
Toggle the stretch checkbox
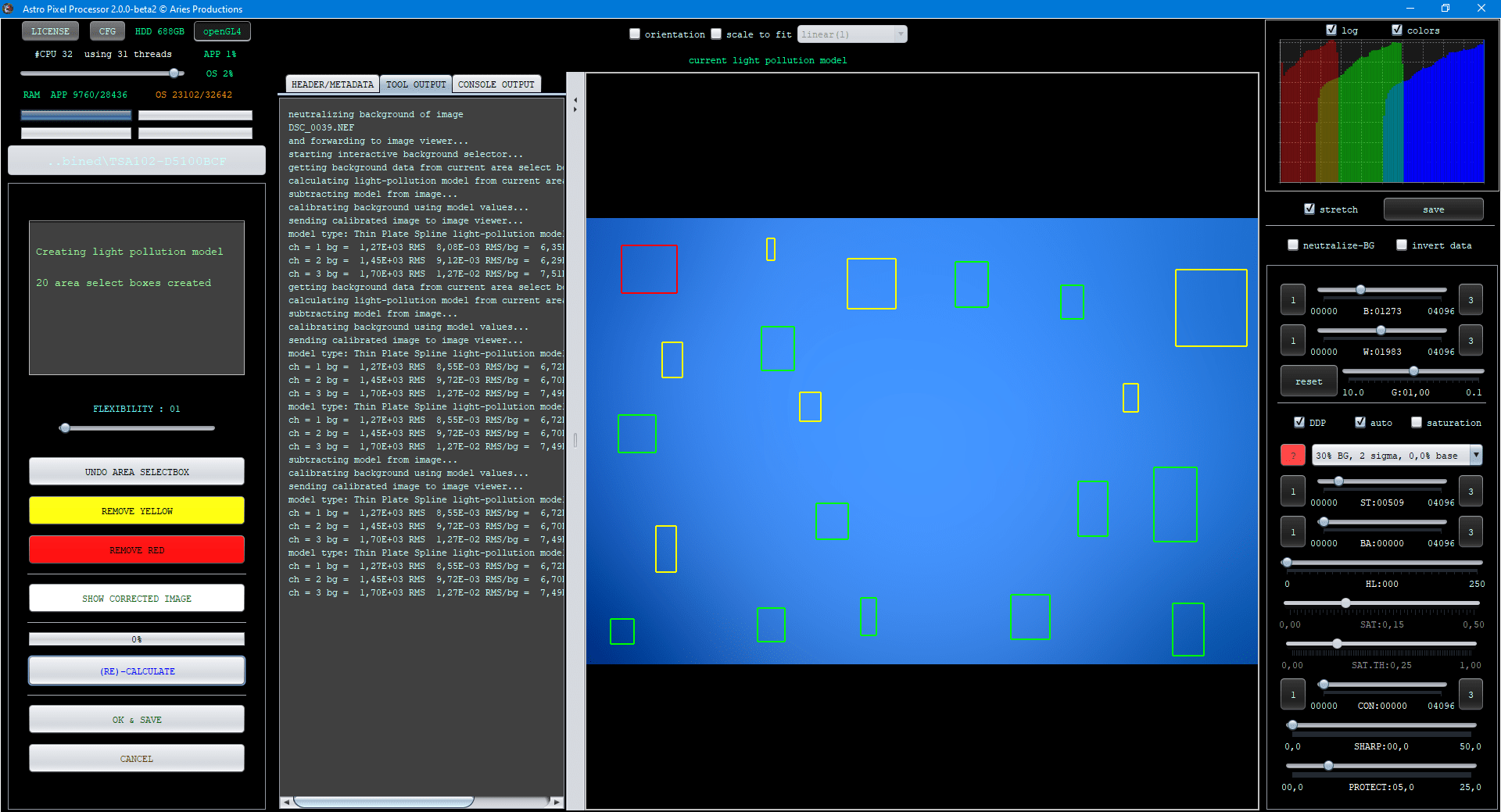1309,209
